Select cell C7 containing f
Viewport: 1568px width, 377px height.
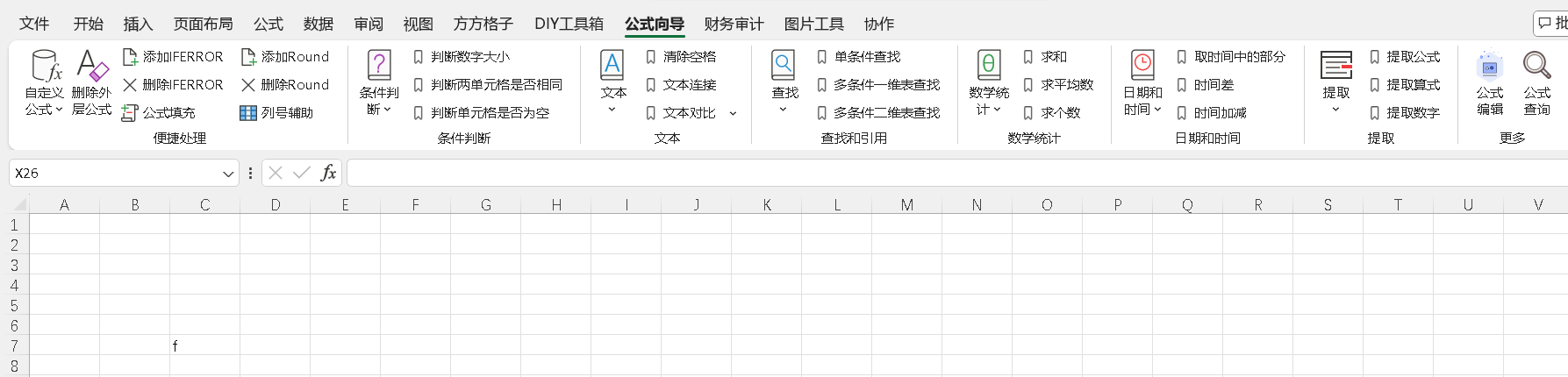pyautogui.click(x=204, y=346)
